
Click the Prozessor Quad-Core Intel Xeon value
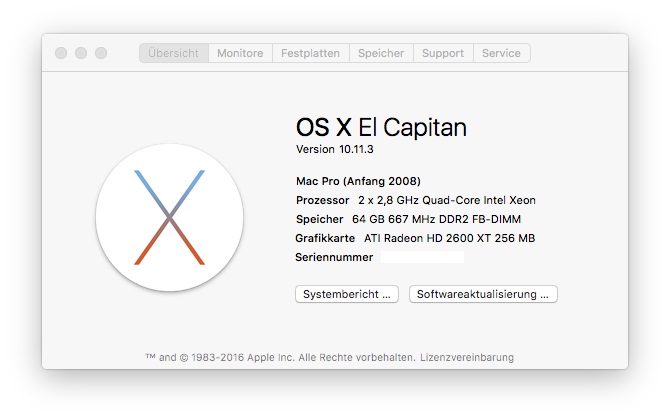pyautogui.click(x=446, y=200)
